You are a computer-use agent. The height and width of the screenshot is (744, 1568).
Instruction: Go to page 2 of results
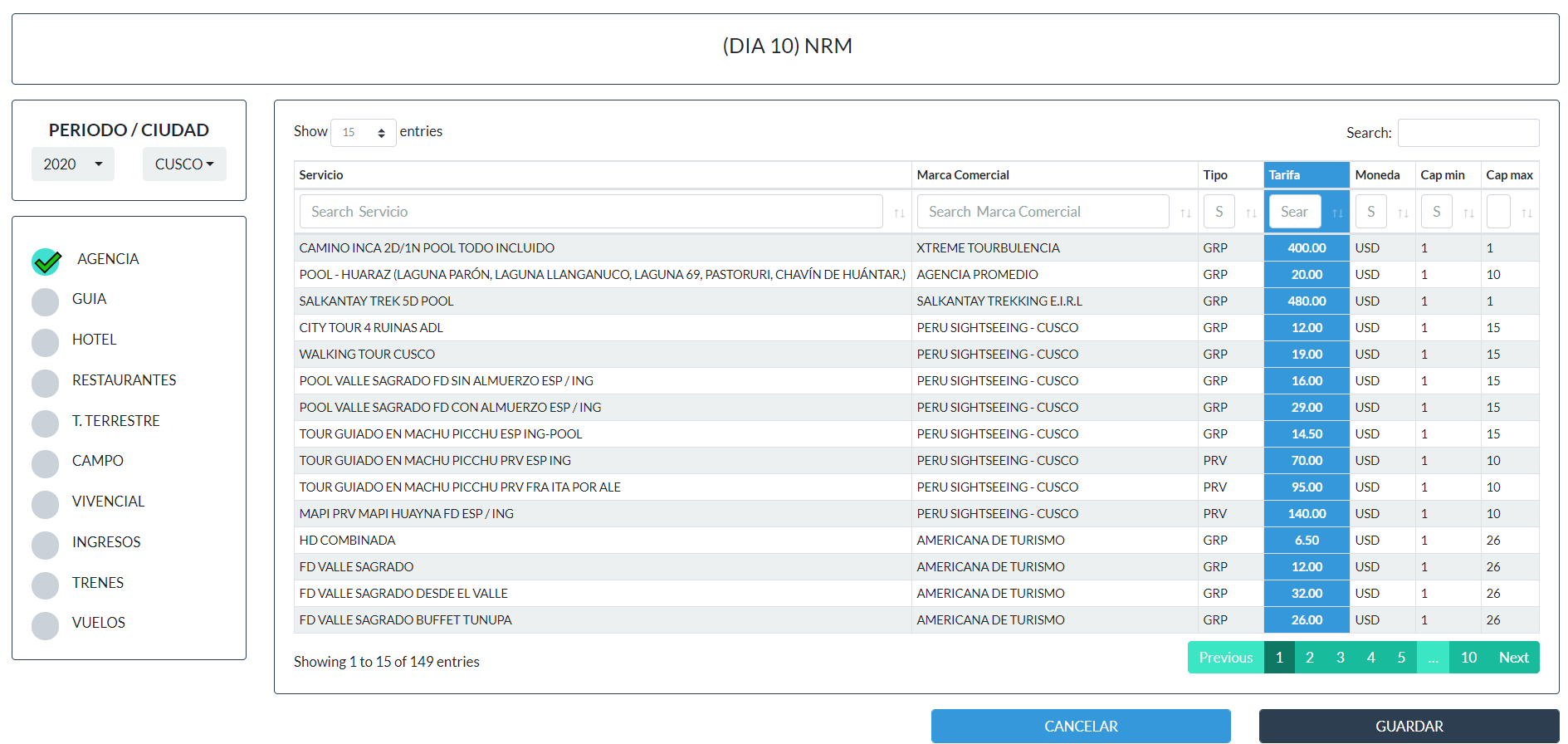[x=1309, y=658]
